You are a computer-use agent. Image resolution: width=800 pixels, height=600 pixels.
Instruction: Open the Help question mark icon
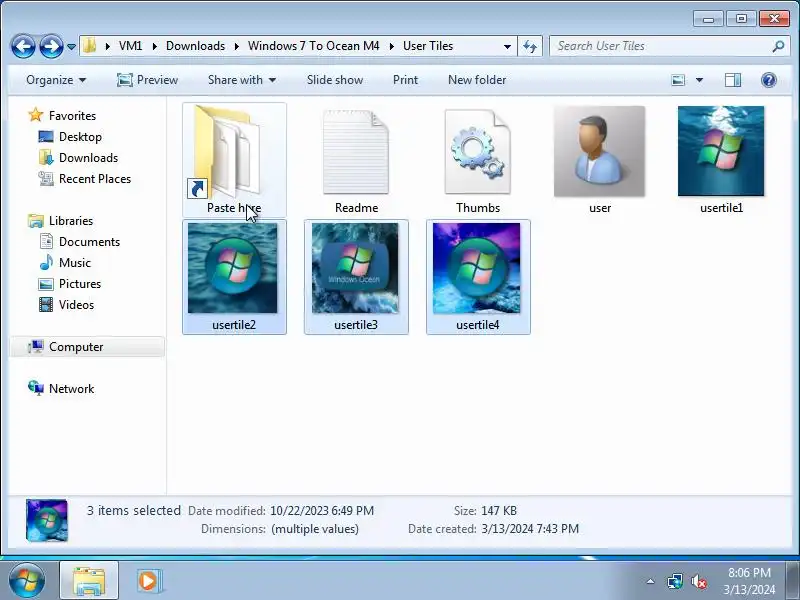tap(768, 80)
